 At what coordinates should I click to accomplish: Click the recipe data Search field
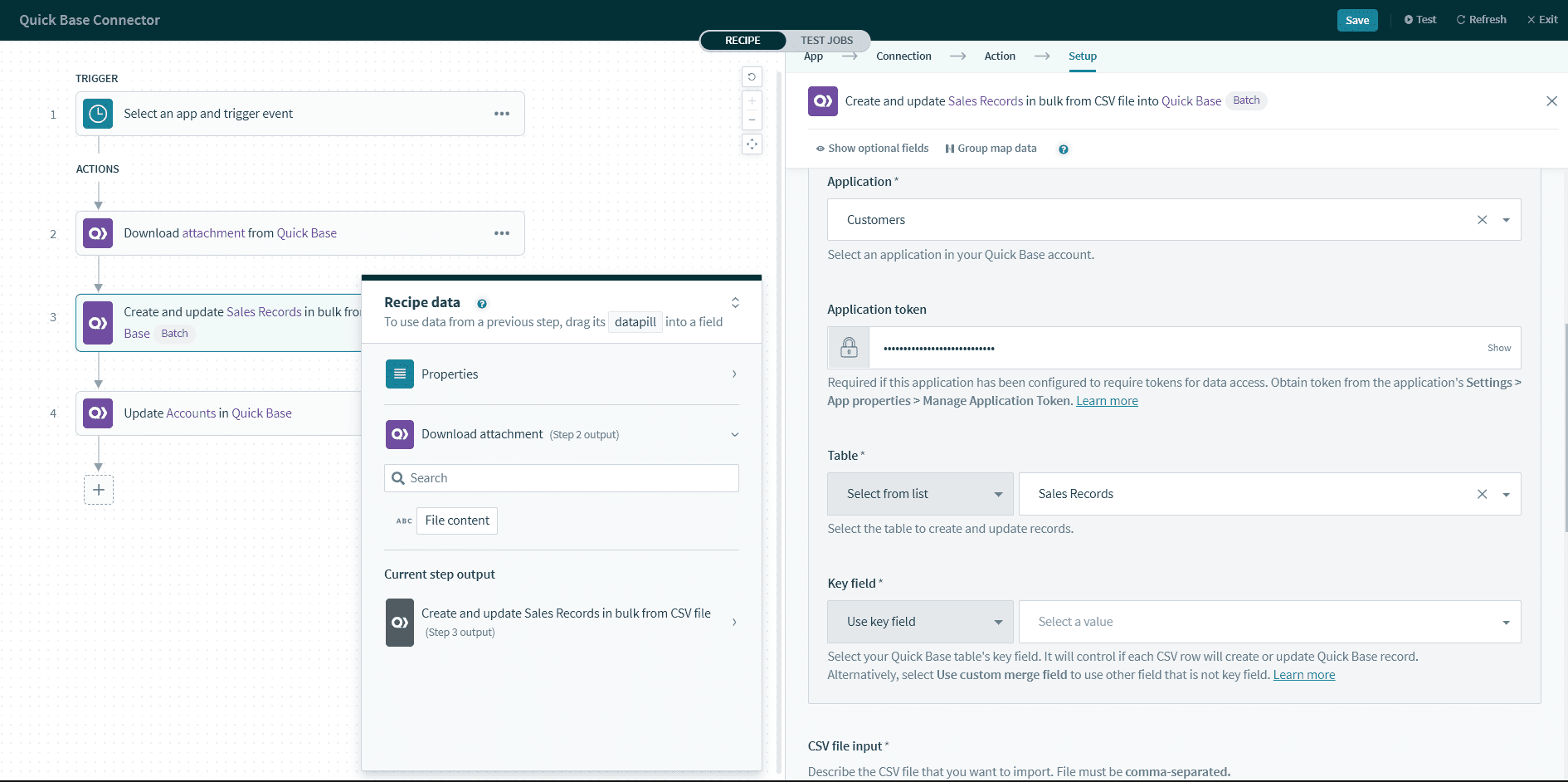click(562, 478)
